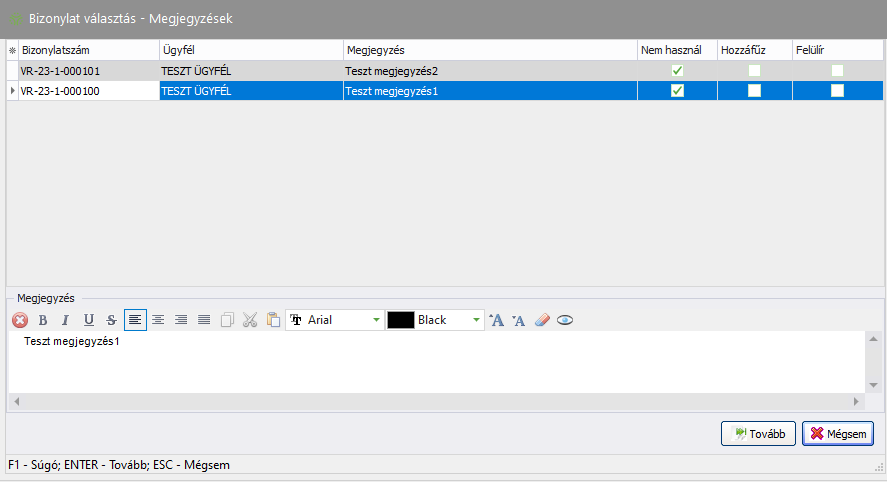Click the Megjegyzés column header
The height and width of the screenshot is (482, 887).
point(489,49)
